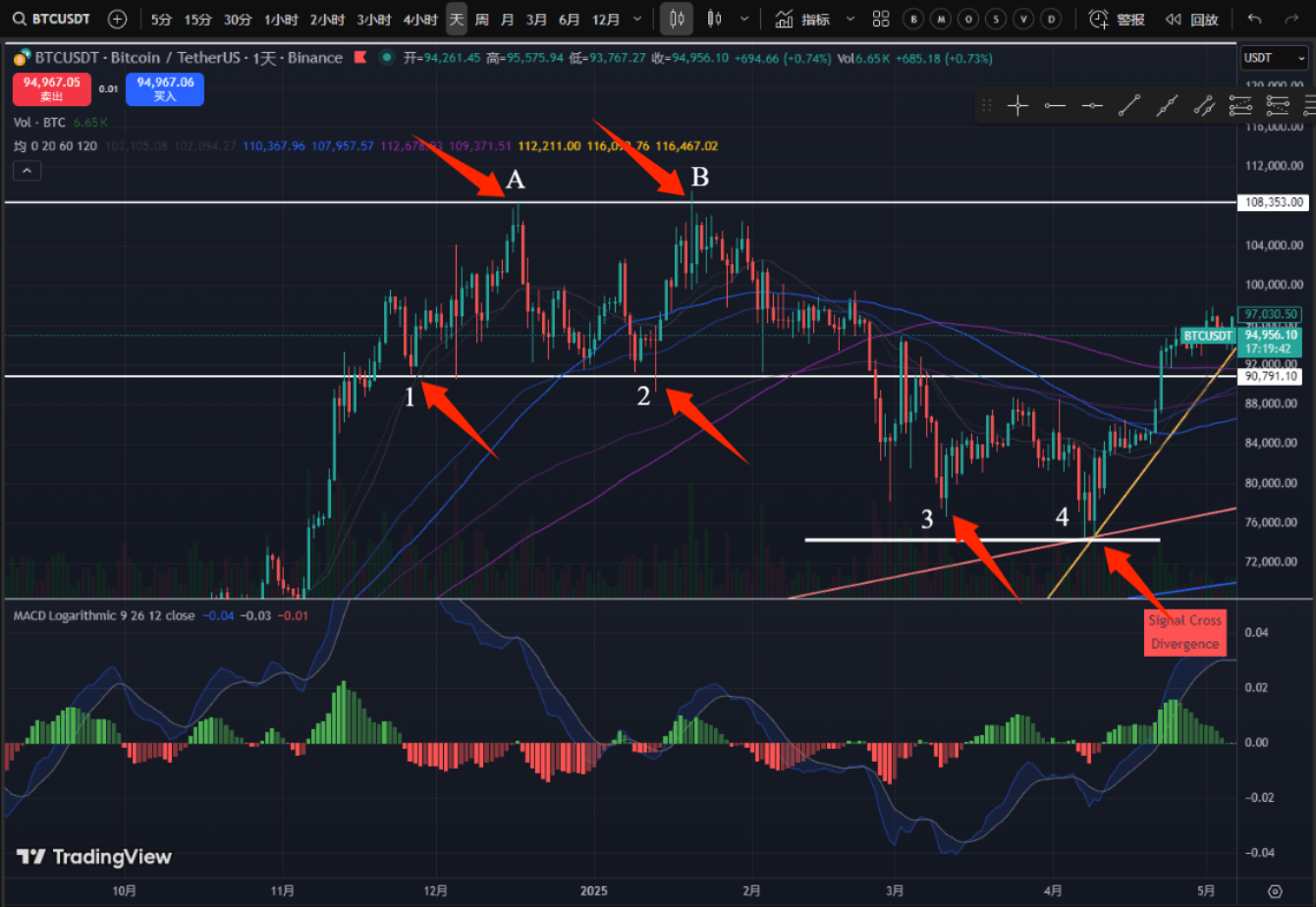
Task: Collapse the indicator legend with chevron
Action: click(27, 172)
